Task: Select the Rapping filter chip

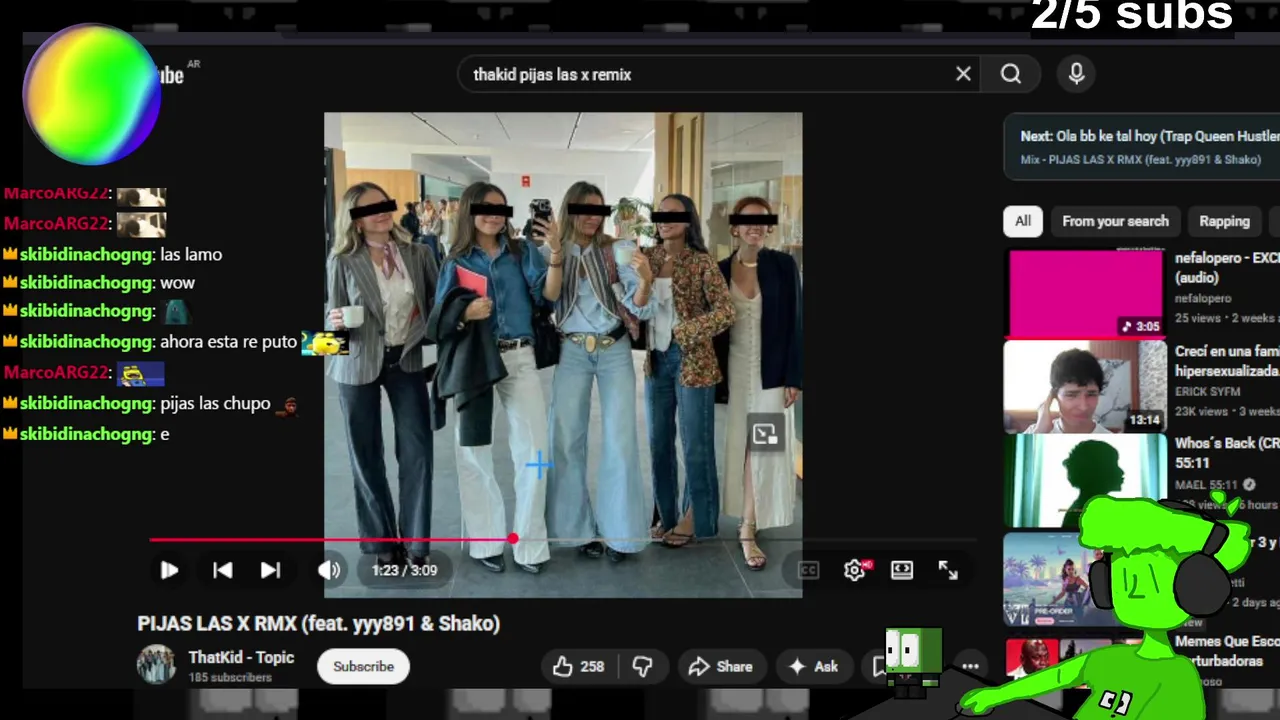Action: click(x=1225, y=221)
